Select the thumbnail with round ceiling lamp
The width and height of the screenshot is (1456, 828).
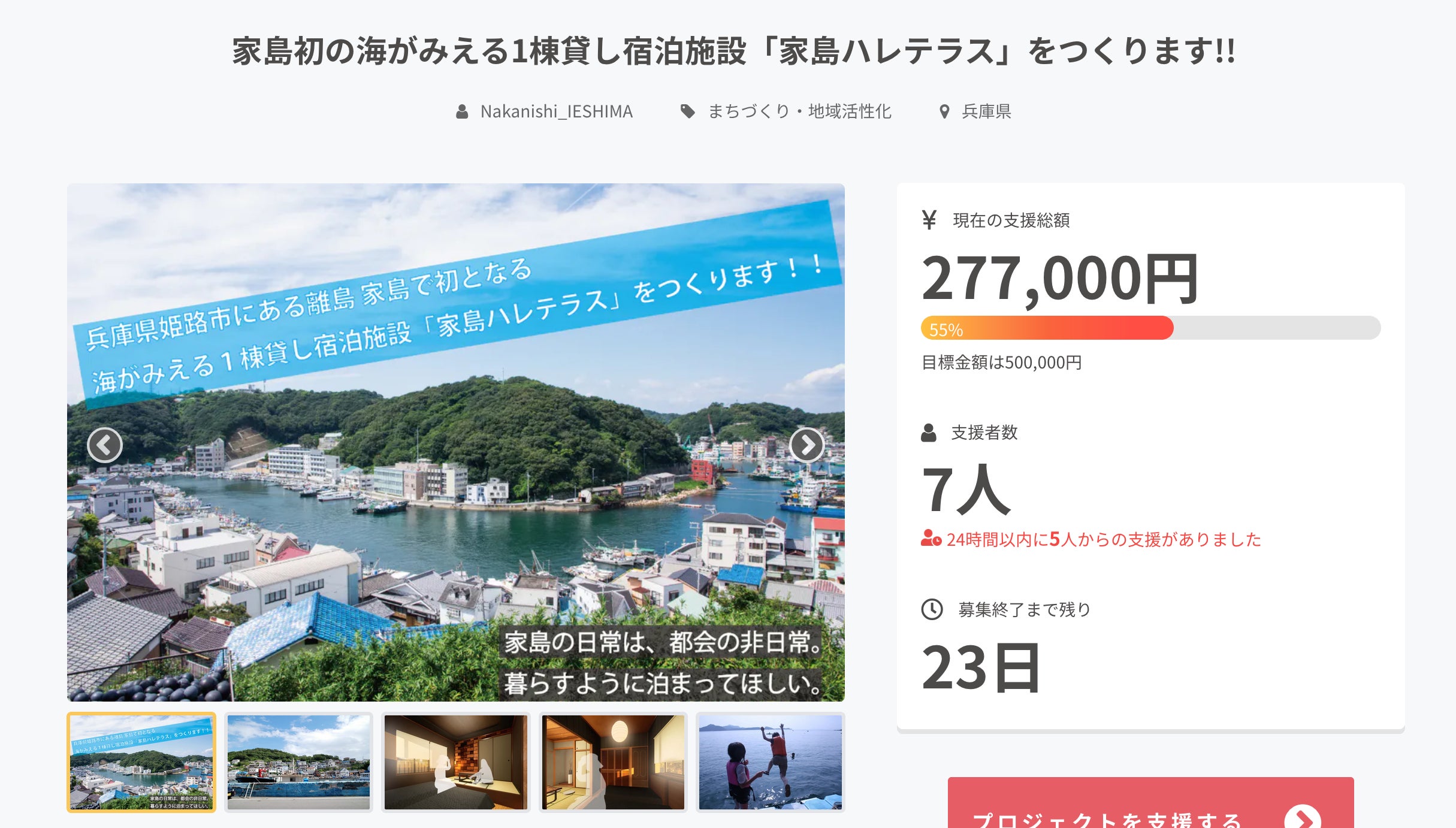[613, 762]
